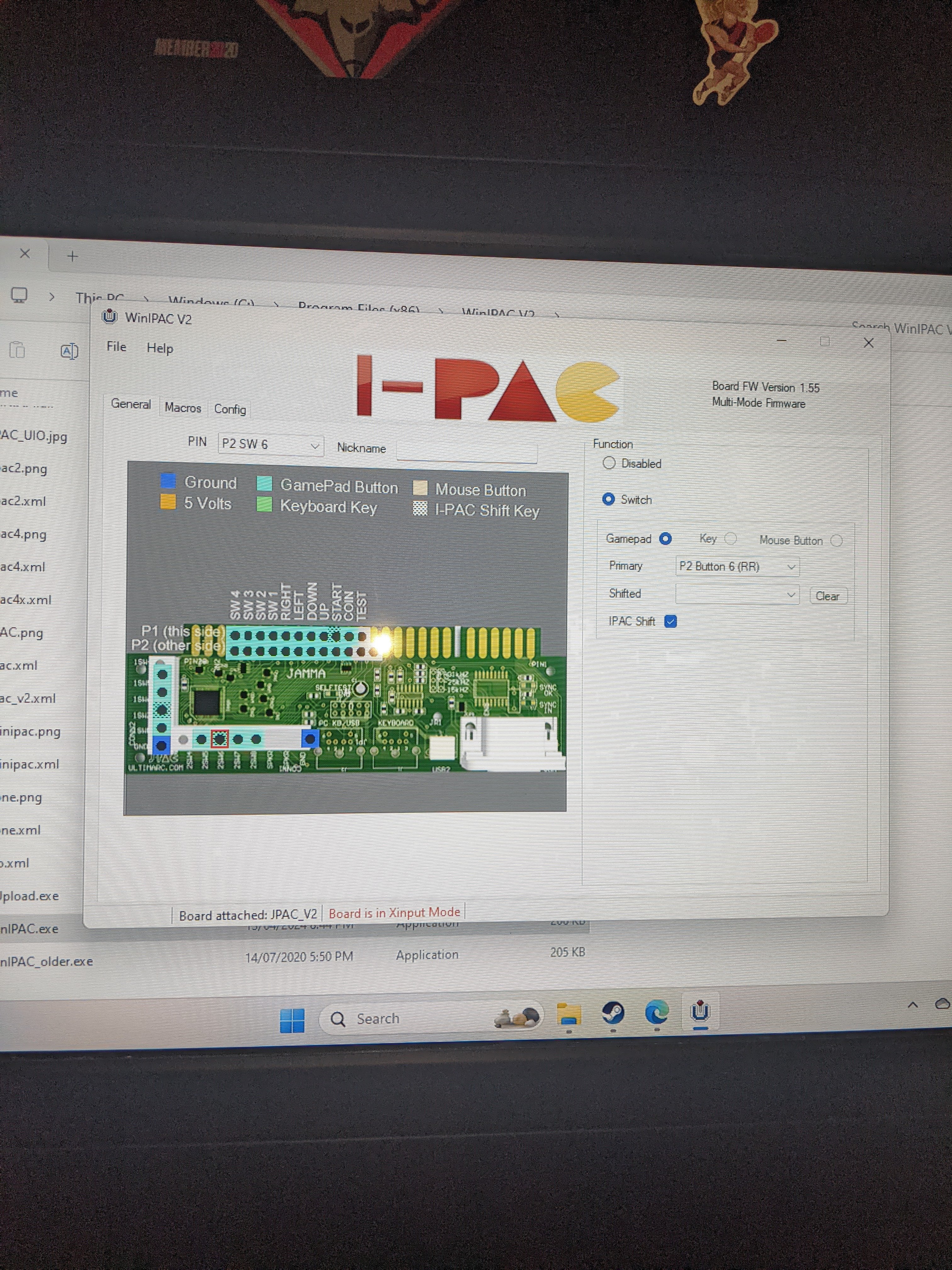The image size is (952, 1270).
Task: Click the blue ground pin right of the pin strip
Action: pyautogui.click(x=310, y=738)
